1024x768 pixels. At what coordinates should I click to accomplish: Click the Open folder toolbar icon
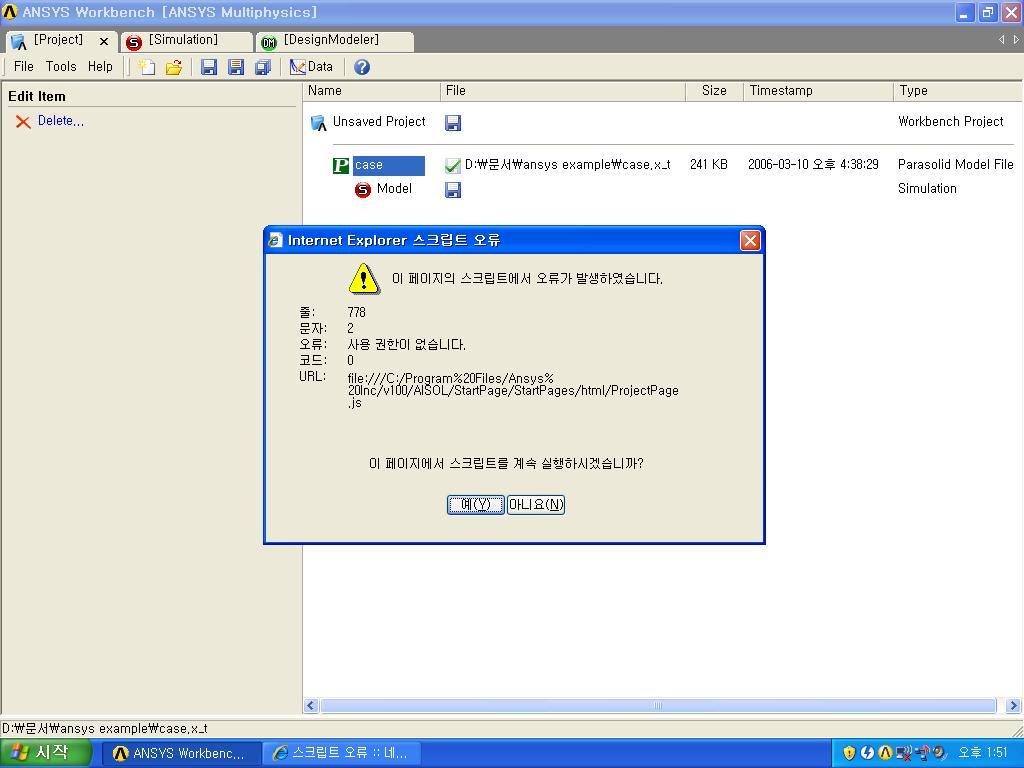click(174, 67)
